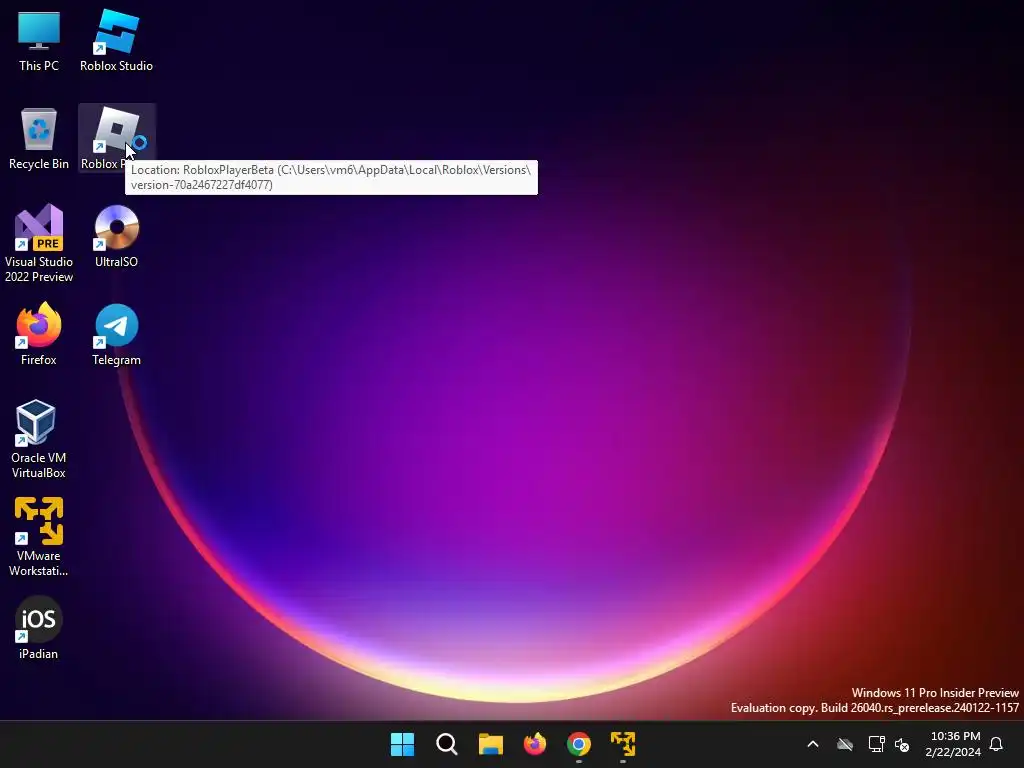
Task: Launch Firefox from the taskbar
Action: [535, 744]
